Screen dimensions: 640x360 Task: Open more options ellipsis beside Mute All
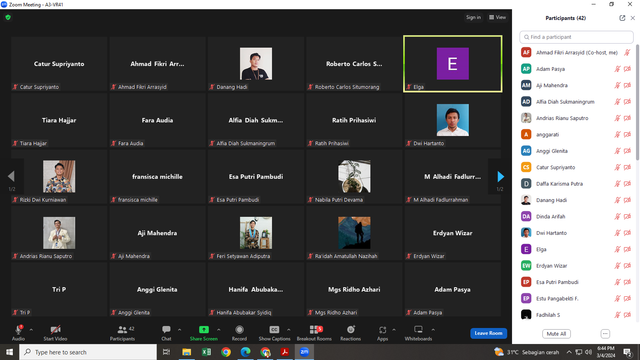605,334
